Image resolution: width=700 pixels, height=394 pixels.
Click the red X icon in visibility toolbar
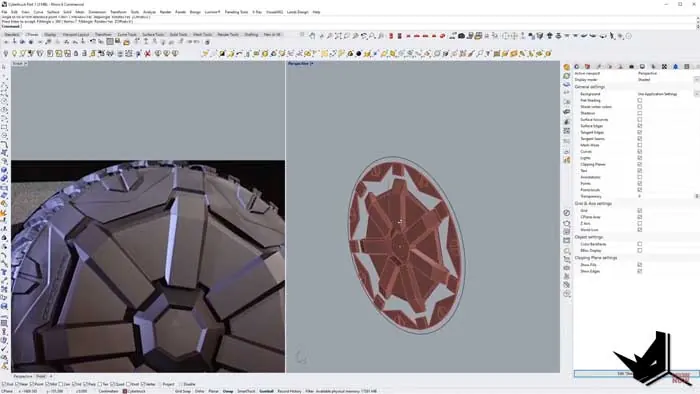pyautogui.click(x=147, y=54)
